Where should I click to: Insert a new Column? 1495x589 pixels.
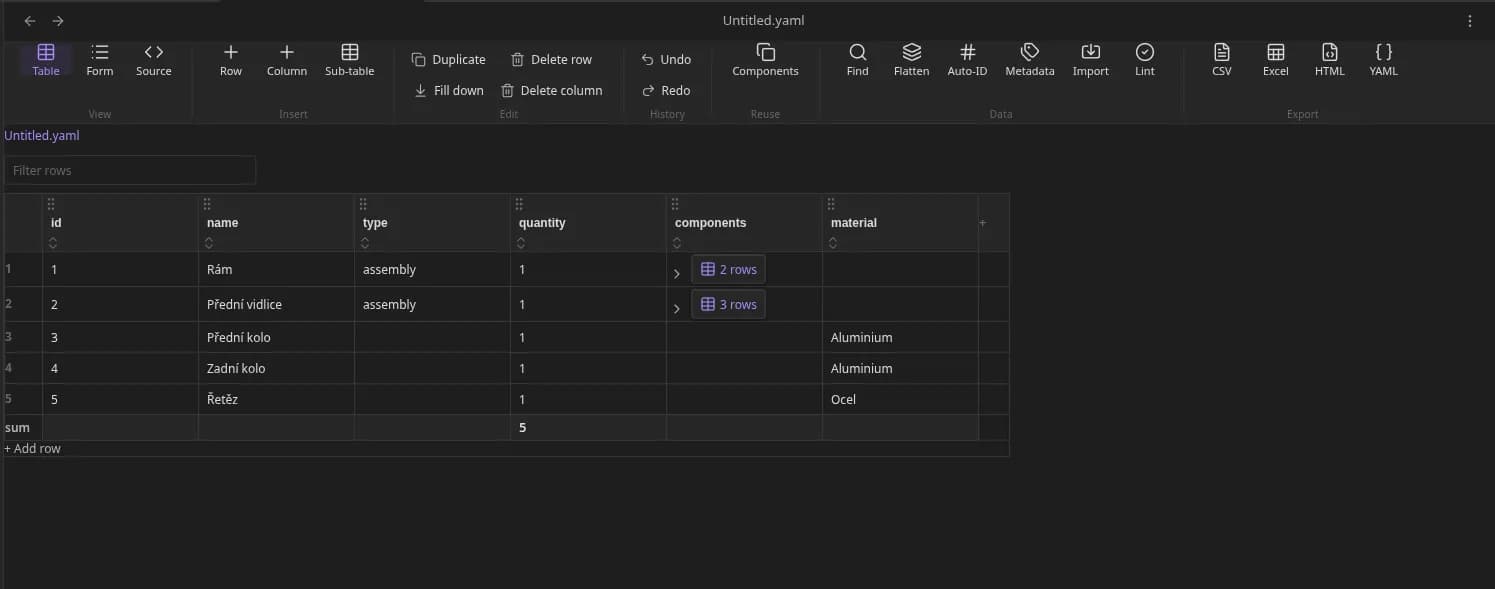pyautogui.click(x=287, y=60)
